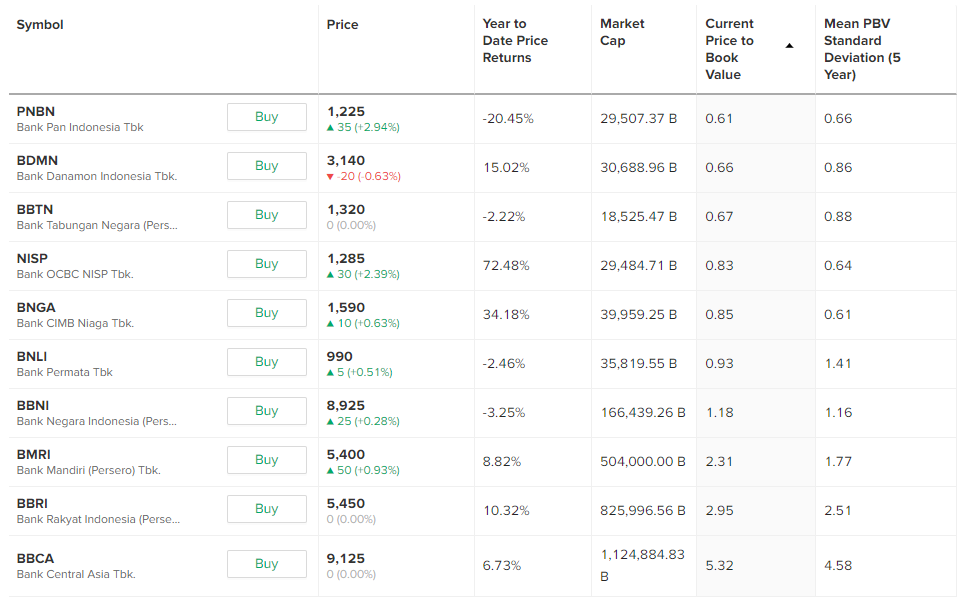Buy NISP stock
Screen dimensions: 959x600
[x=266, y=264]
